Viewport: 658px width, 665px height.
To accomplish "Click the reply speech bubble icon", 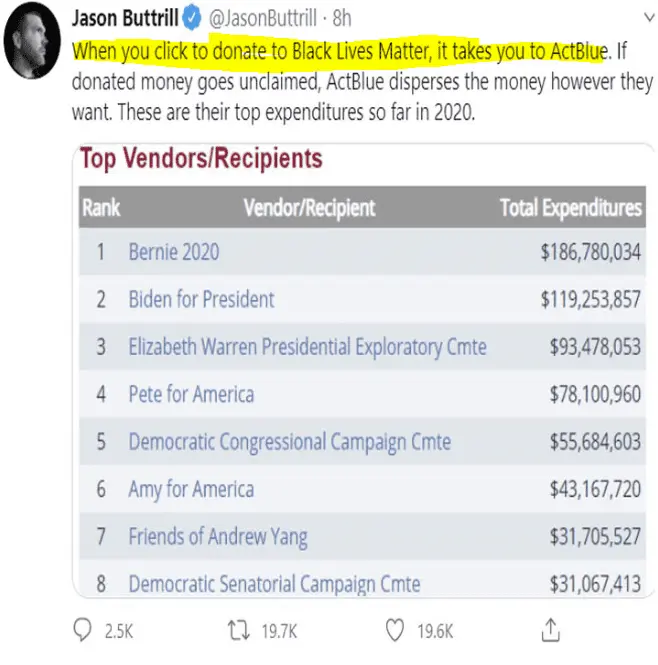I will [x=83, y=630].
